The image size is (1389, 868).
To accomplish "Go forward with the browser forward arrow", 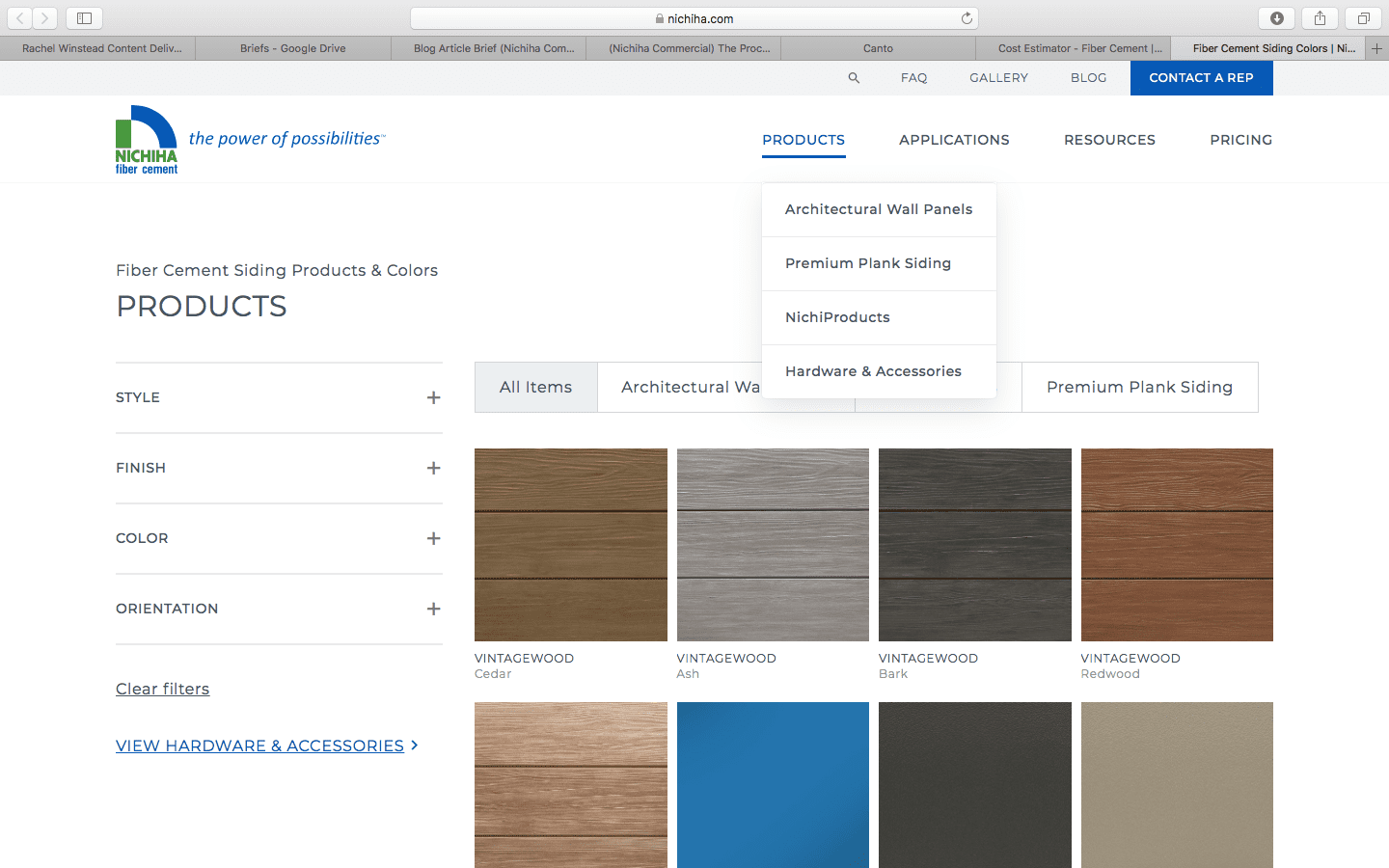I will pos(44,18).
